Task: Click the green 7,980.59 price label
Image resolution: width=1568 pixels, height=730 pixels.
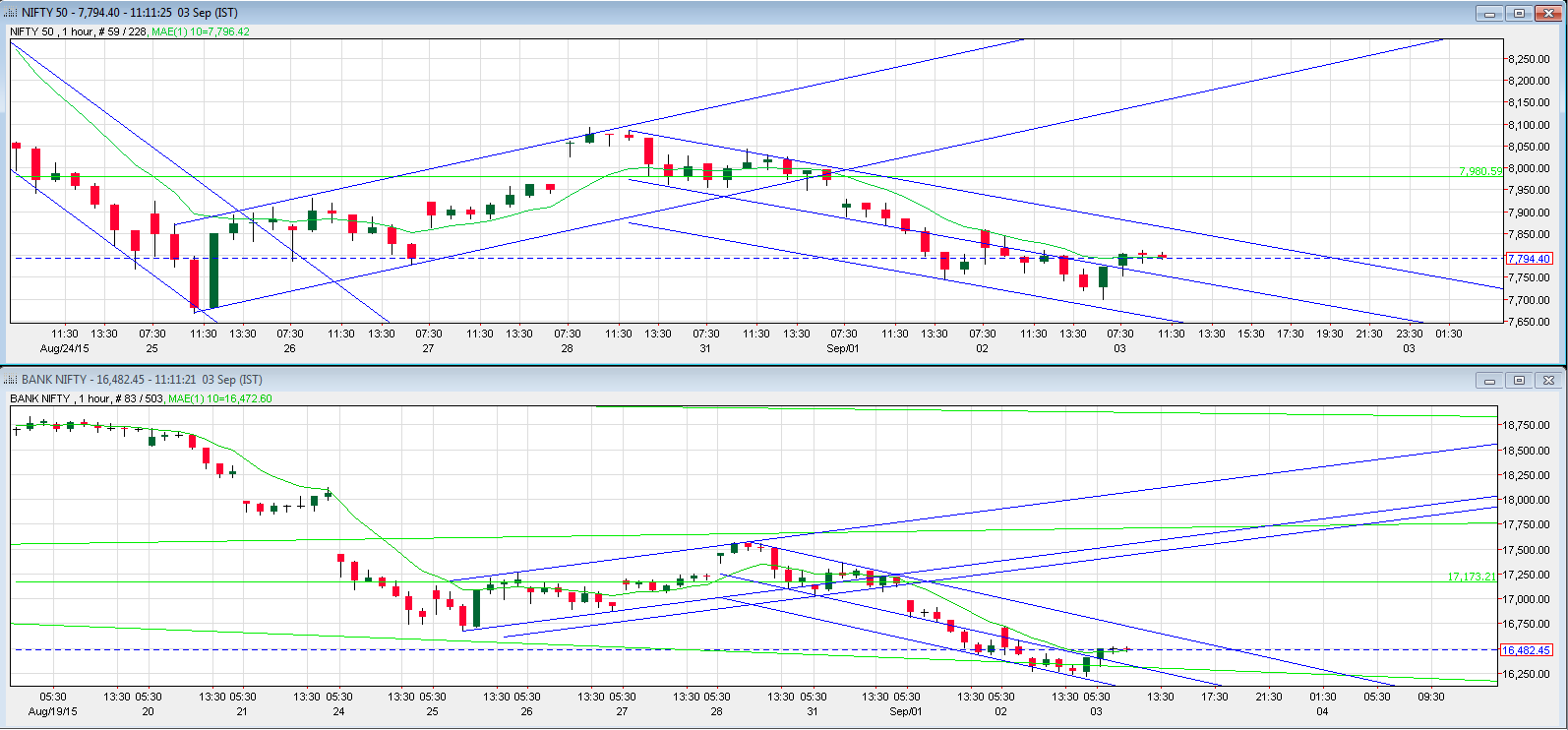Action: coord(1480,171)
